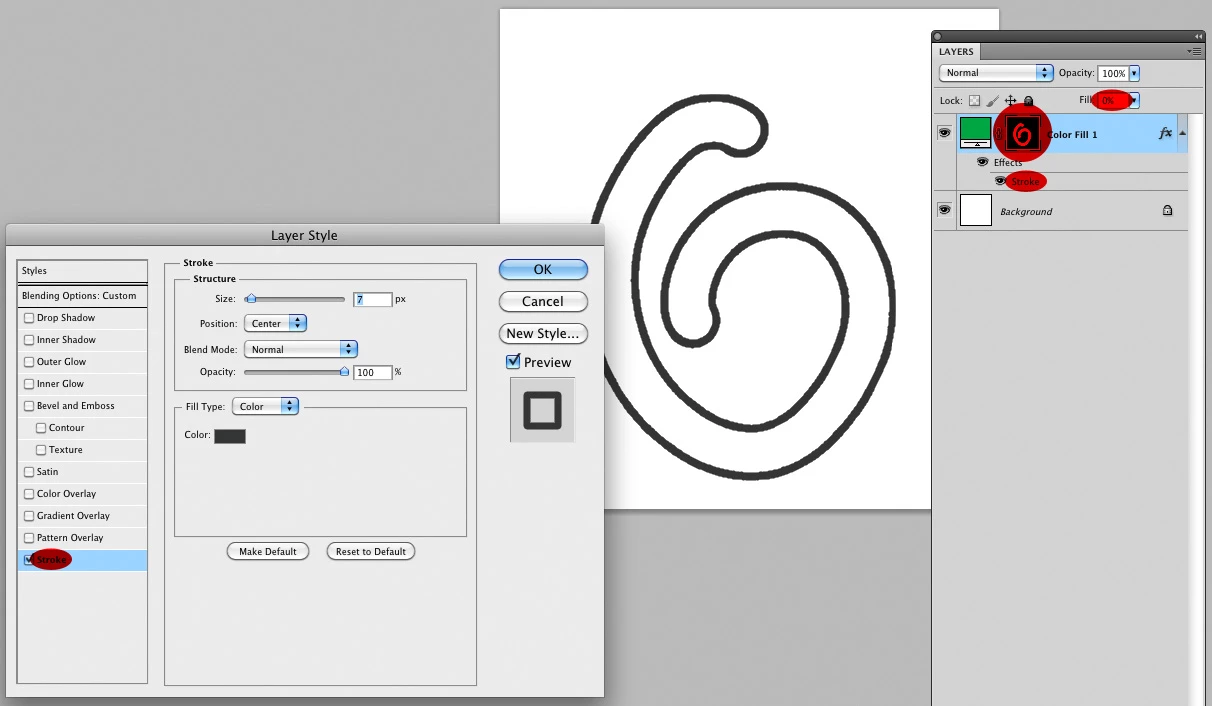Open the layer Fill slider arrow
This screenshot has width=1212, height=706.
pyautogui.click(x=1134, y=100)
